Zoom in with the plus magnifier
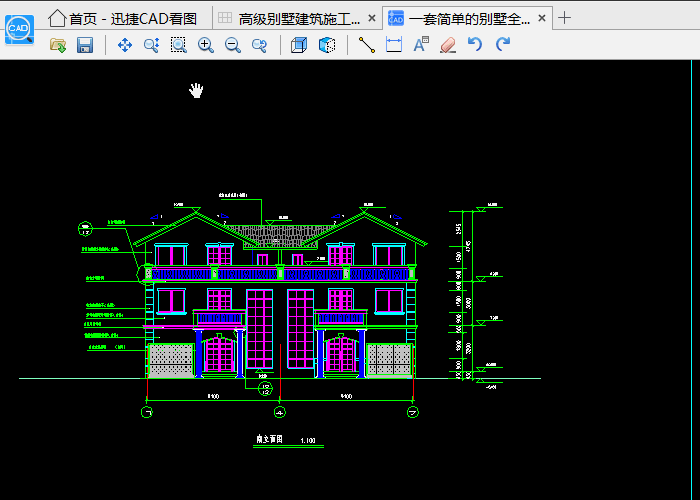The height and width of the screenshot is (500, 700). coord(206,45)
